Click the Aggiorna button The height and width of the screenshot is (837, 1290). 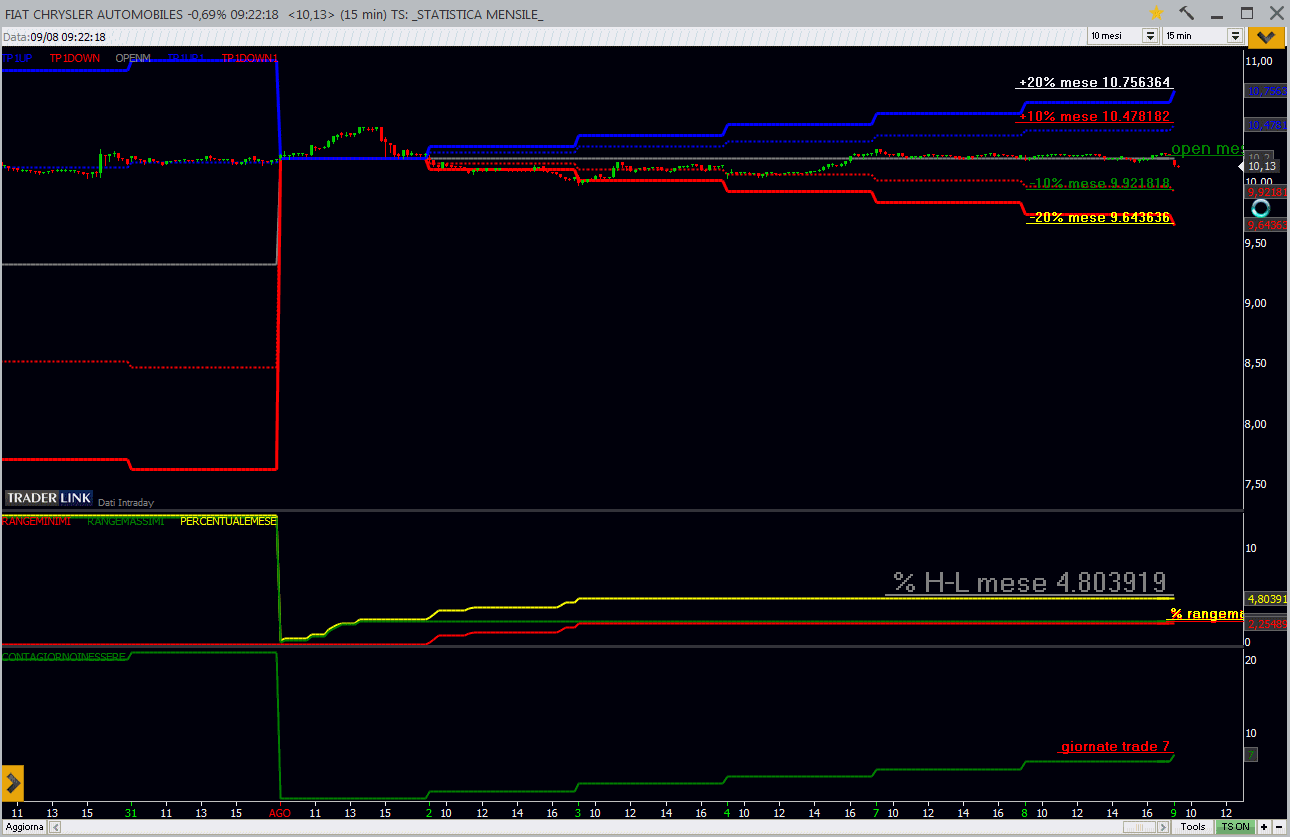point(23,827)
